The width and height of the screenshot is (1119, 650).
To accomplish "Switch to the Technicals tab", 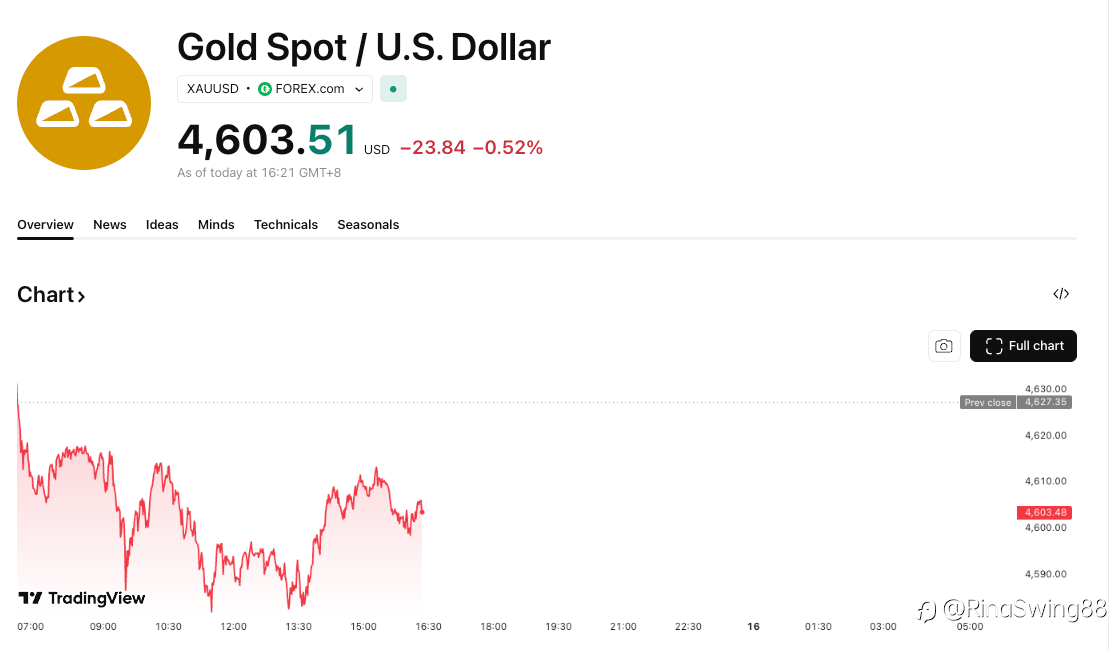I will point(286,225).
